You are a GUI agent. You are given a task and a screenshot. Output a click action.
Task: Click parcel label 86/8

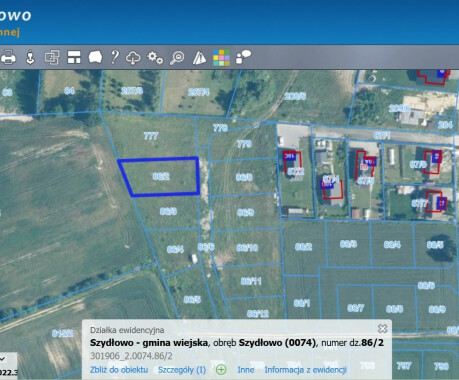pyautogui.click(x=244, y=177)
